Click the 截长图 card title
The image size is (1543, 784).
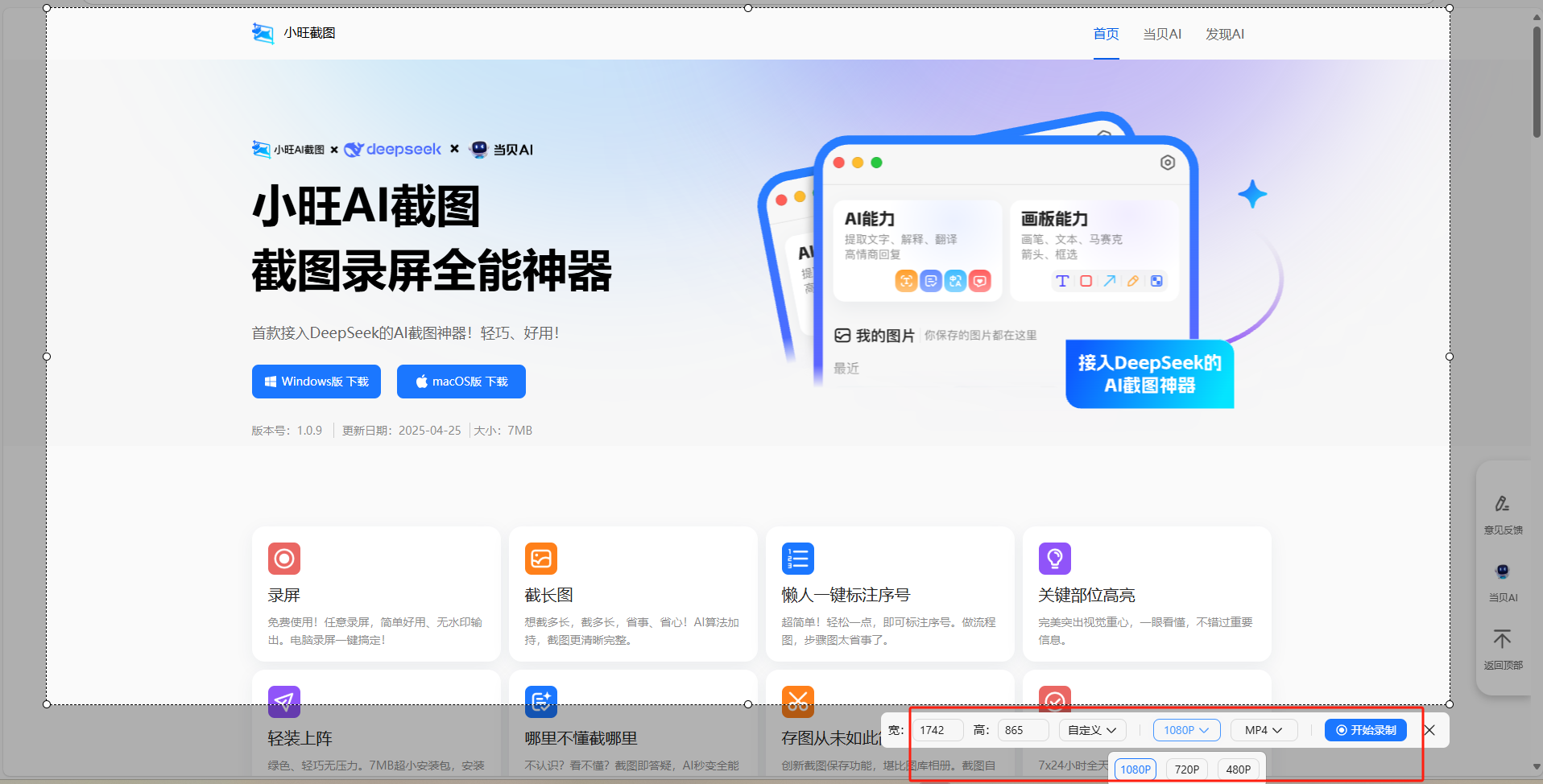point(549,595)
